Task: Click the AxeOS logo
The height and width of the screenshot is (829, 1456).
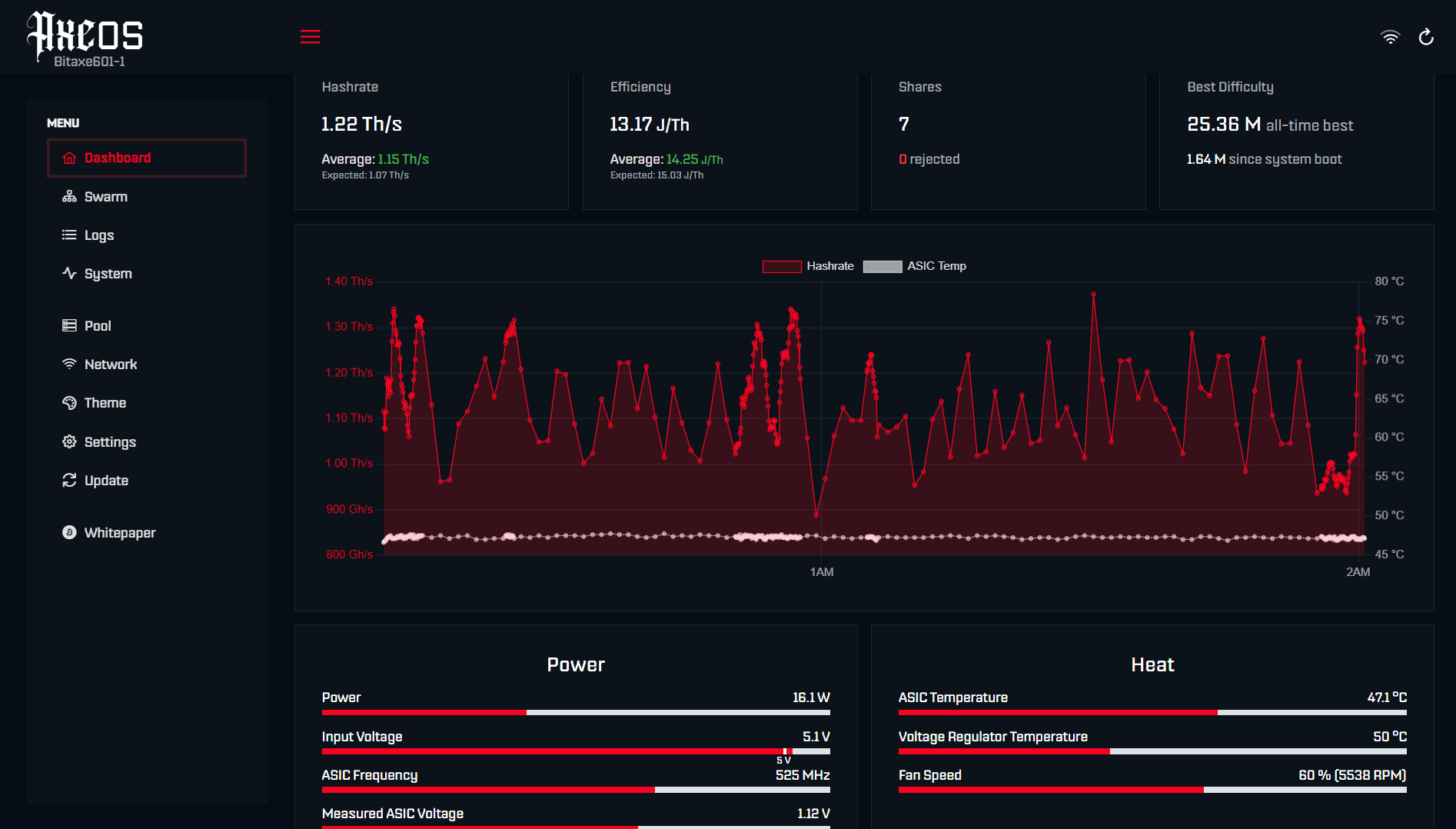Action: (85, 38)
